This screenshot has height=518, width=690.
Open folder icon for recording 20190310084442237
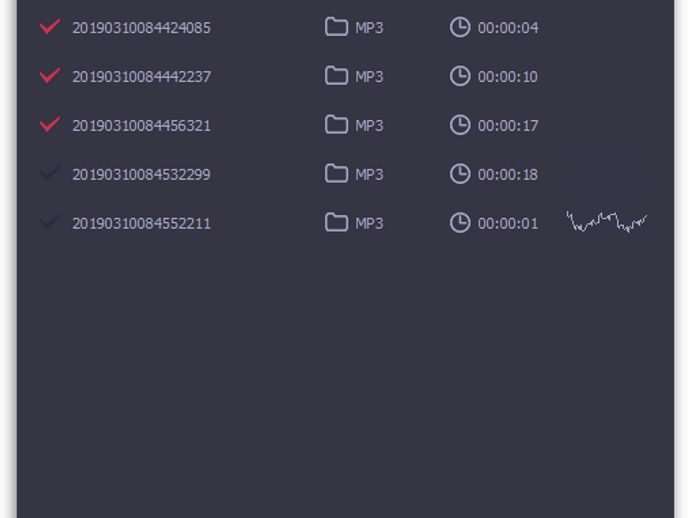(x=336, y=76)
